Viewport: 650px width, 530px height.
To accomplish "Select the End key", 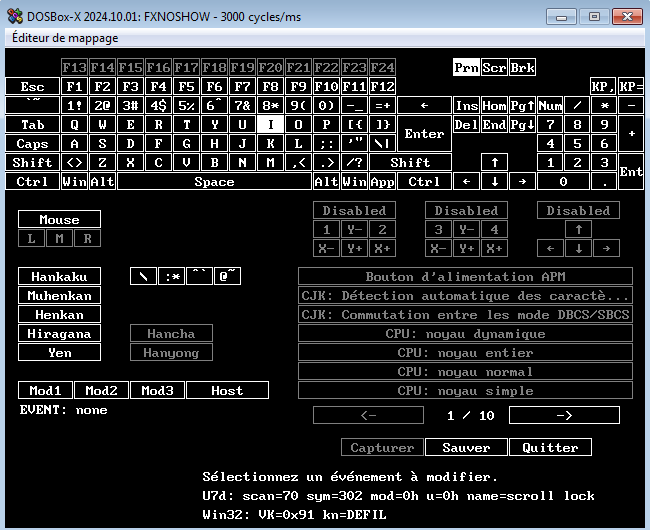I will pos(495,124).
